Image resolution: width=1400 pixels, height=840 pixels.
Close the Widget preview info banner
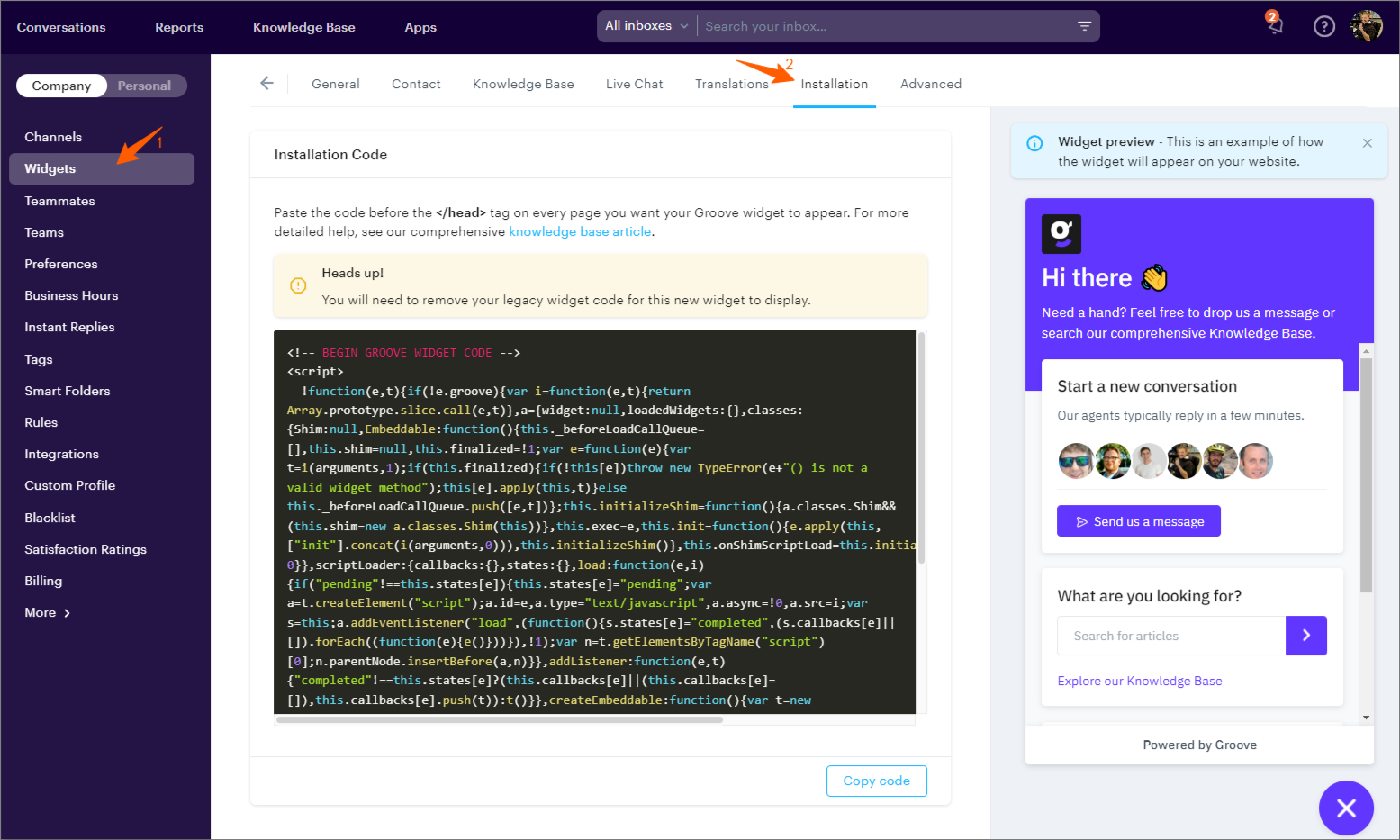click(x=1367, y=143)
